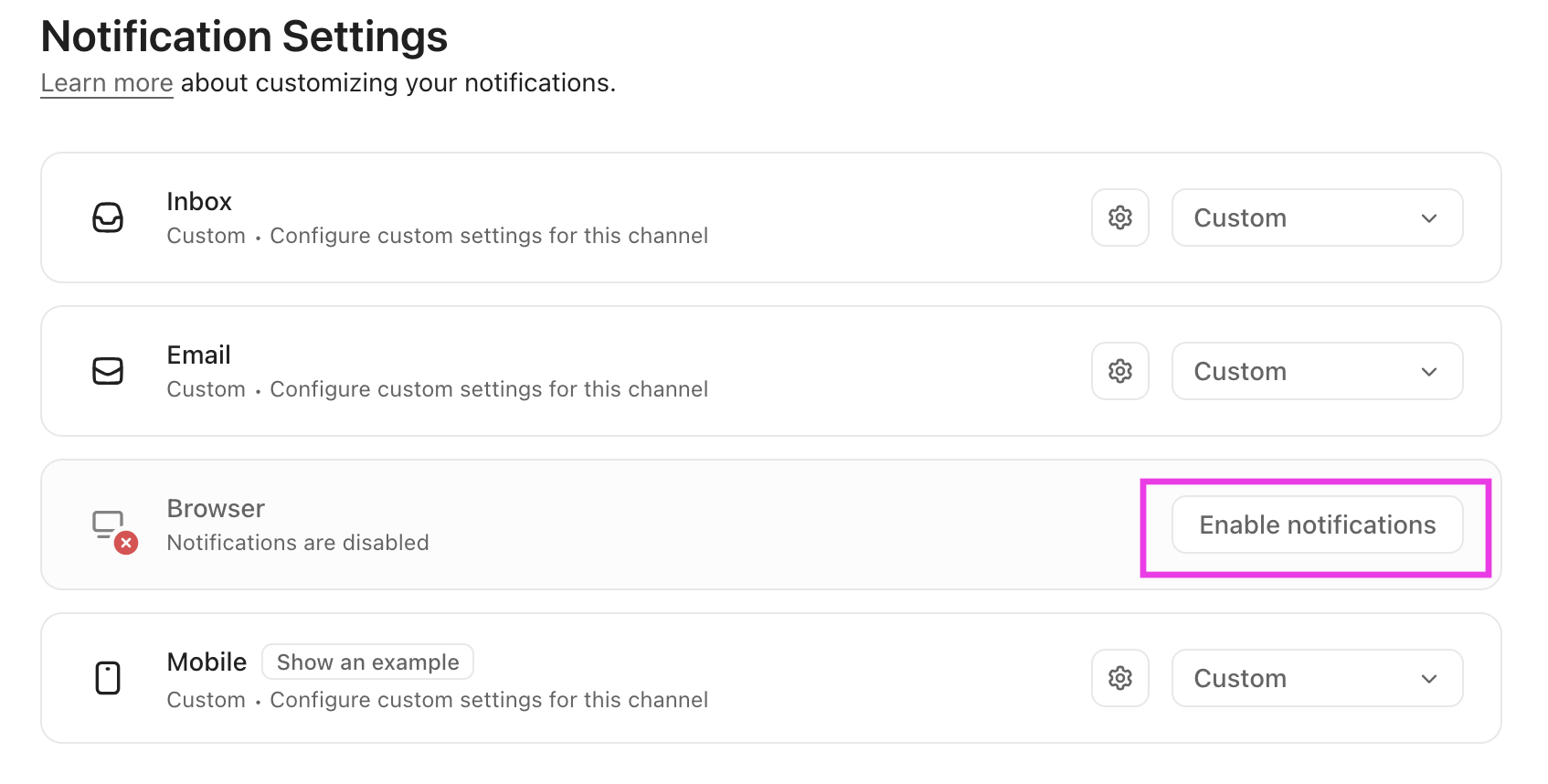Expand the Inbox Custom dropdown

[1317, 217]
